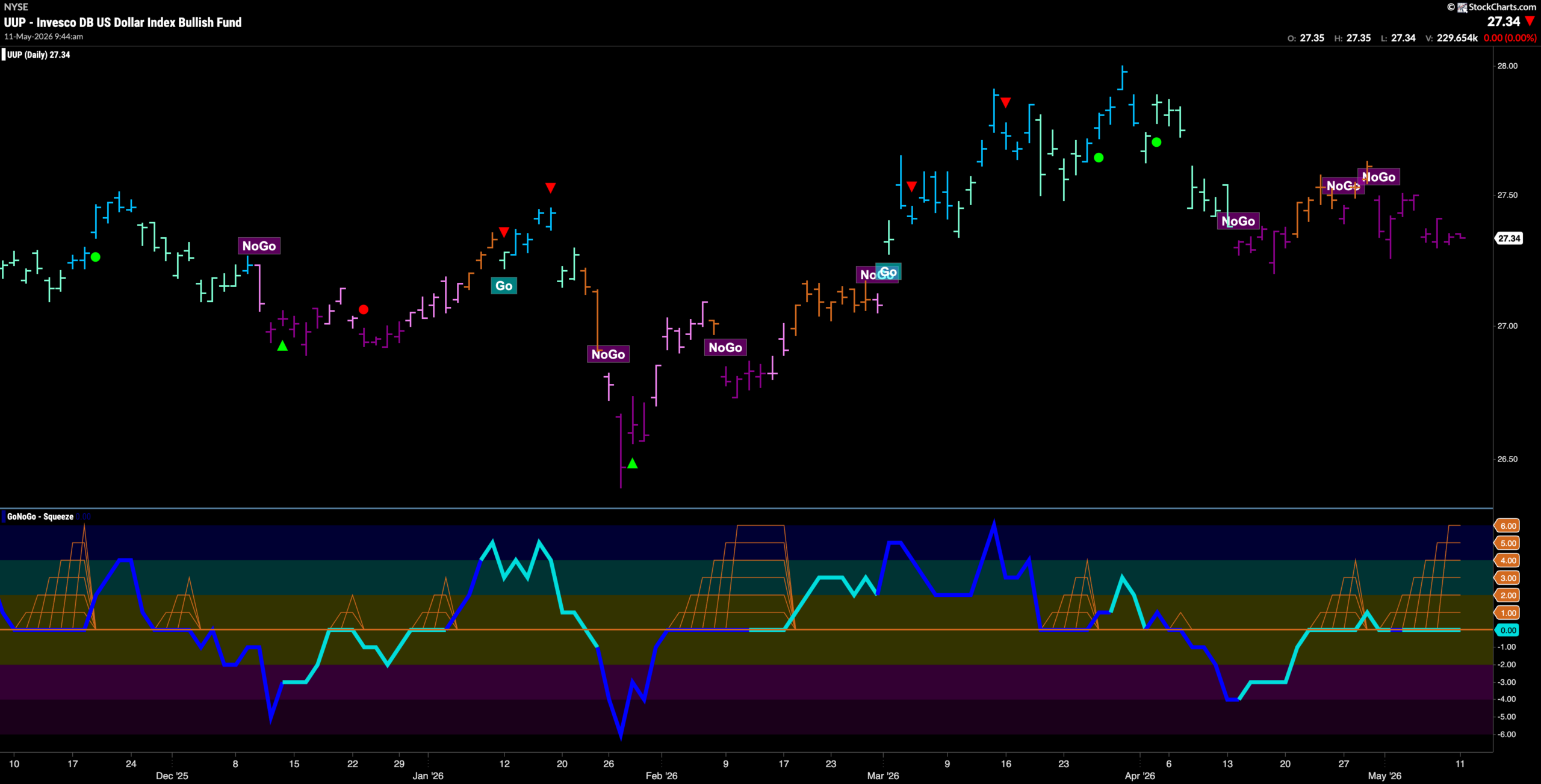Click the NoGo label near April 13
Viewport: 1541px width, 784px height.
pos(1238,221)
